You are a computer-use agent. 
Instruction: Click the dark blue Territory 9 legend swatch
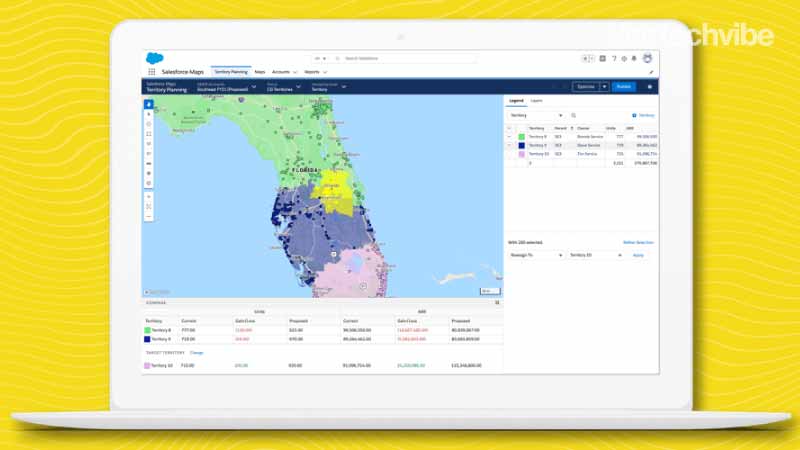pyautogui.click(x=521, y=145)
